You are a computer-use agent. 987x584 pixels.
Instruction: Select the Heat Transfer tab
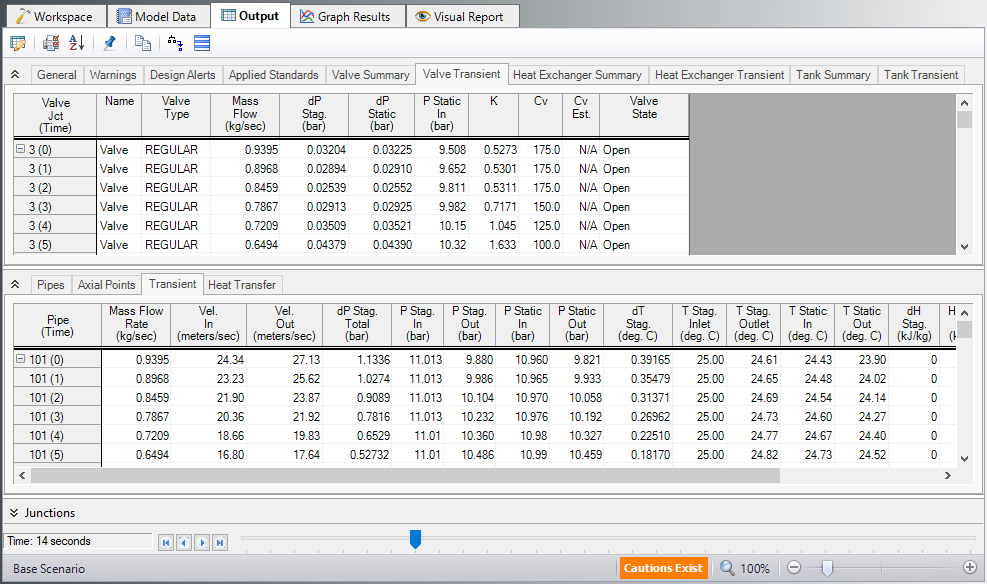[242, 285]
